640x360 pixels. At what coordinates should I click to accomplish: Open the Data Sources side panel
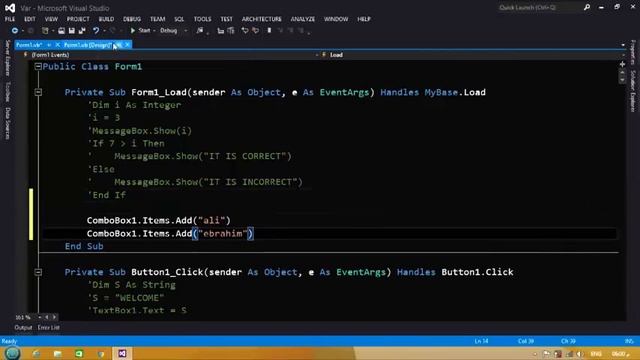point(7,124)
